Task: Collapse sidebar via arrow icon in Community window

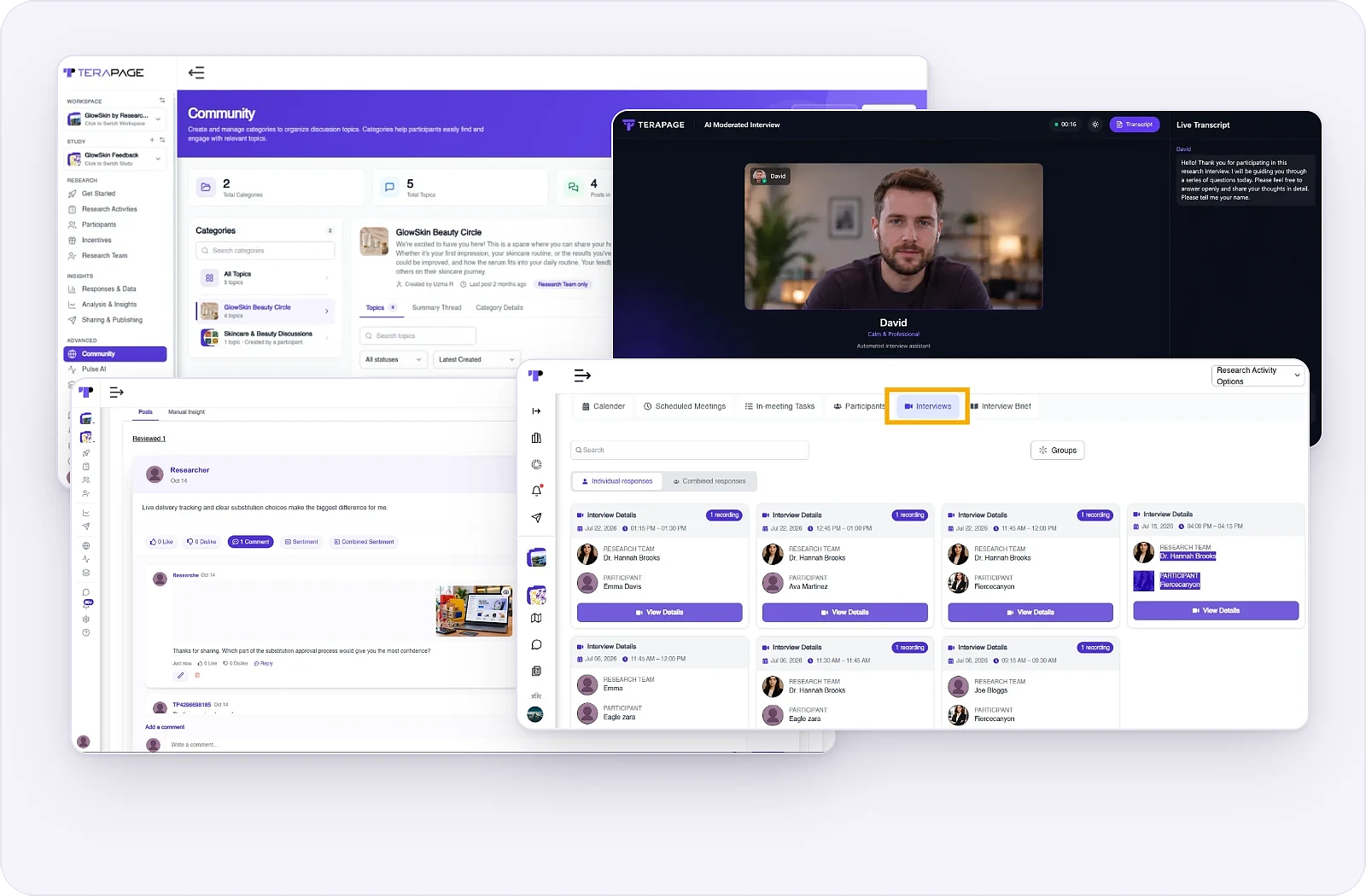Action: click(x=196, y=73)
